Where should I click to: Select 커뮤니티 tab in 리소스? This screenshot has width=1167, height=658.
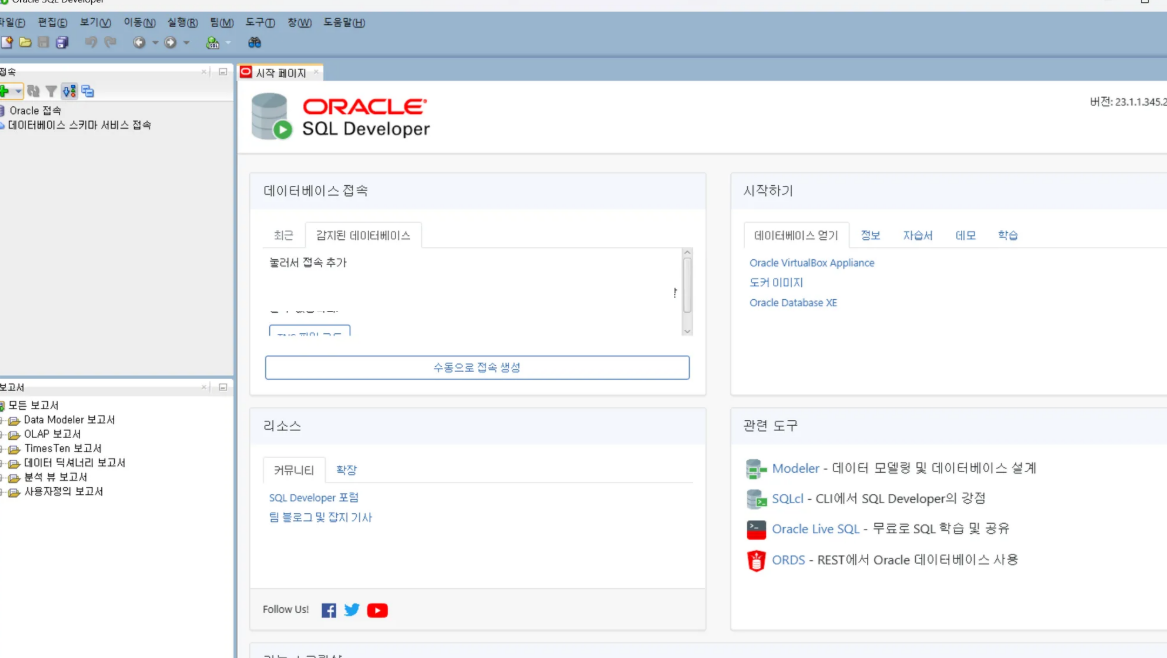[x=294, y=470]
